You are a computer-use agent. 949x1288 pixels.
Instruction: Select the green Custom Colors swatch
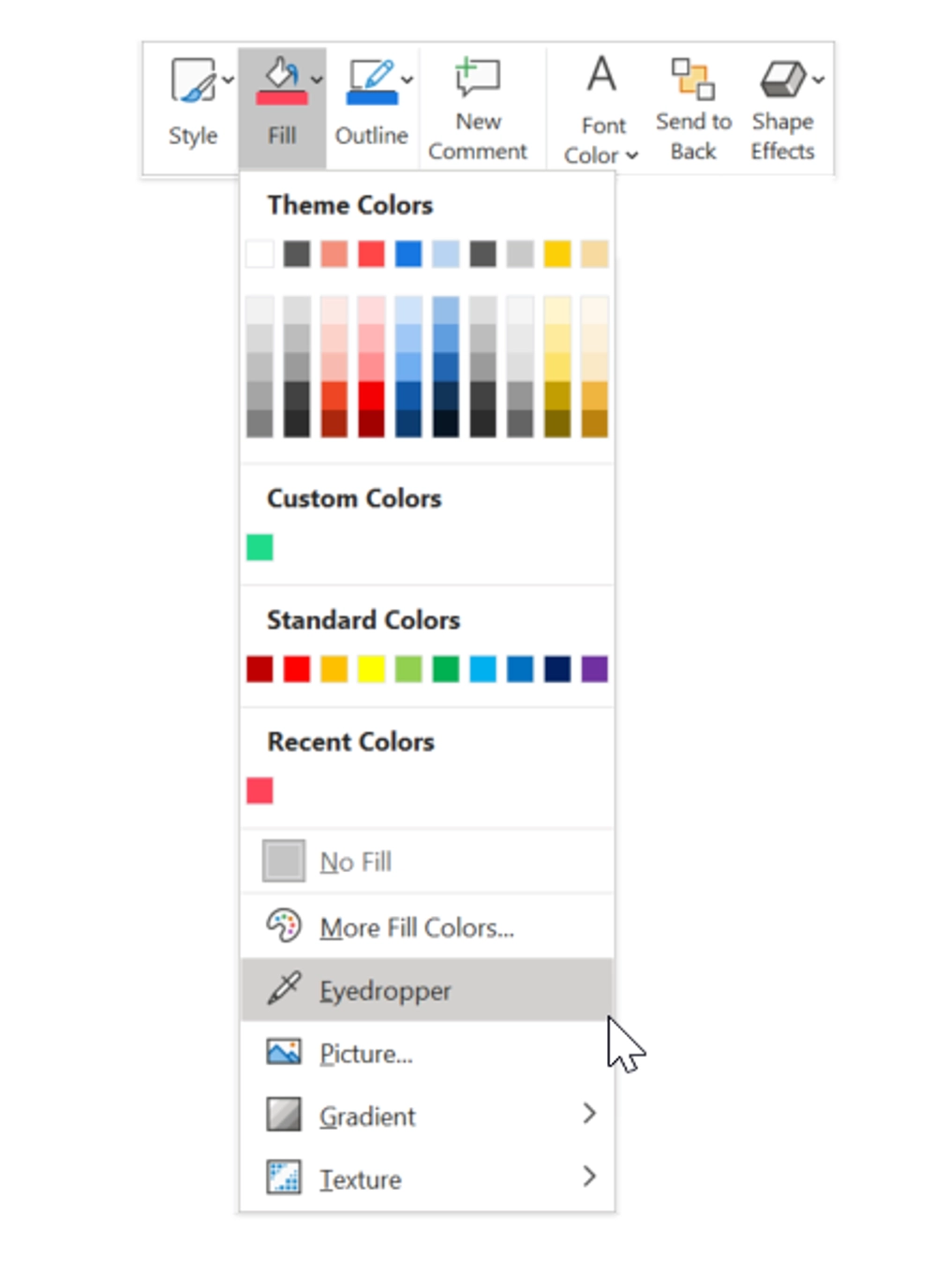pyautogui.click(x=259, y=546)
